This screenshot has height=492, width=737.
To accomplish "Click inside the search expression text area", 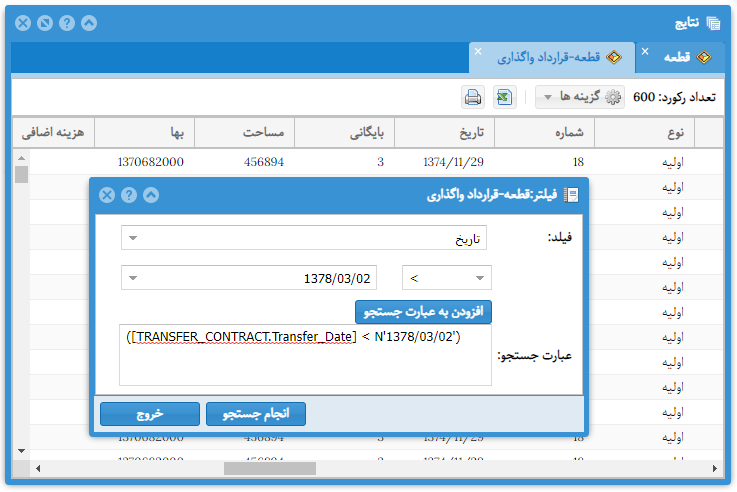I will (x=305, y=355).
